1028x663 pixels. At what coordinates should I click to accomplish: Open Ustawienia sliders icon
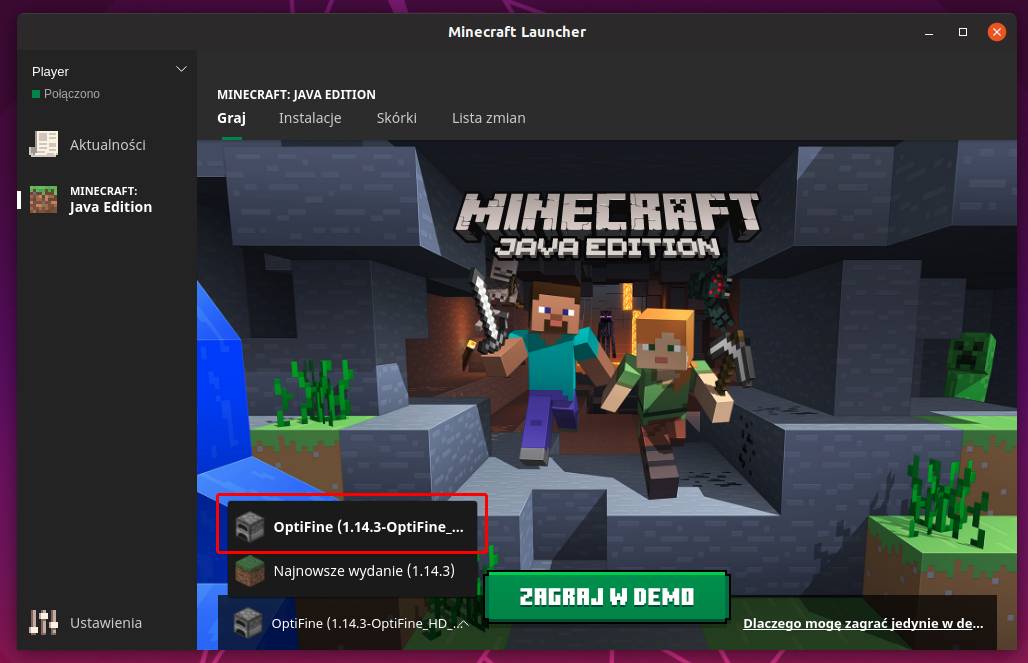[x=43, y=622]
